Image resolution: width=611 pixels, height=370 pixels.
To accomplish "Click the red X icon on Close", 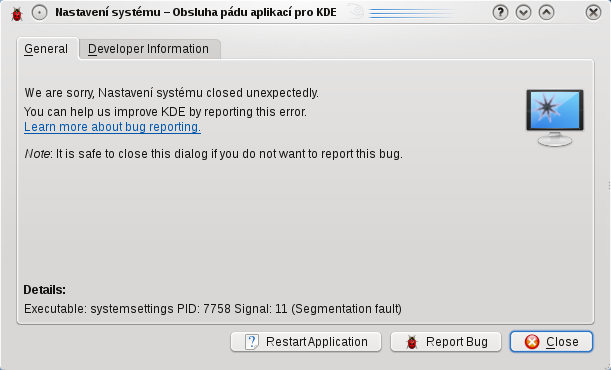I will pos(532,342).
